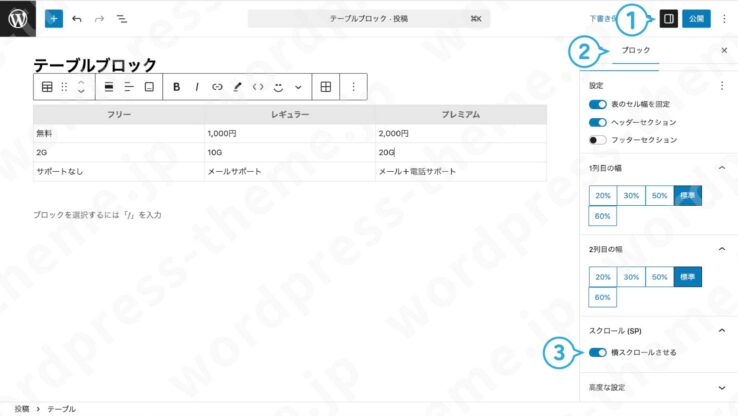Close the settings sidebar

(724, 50)
